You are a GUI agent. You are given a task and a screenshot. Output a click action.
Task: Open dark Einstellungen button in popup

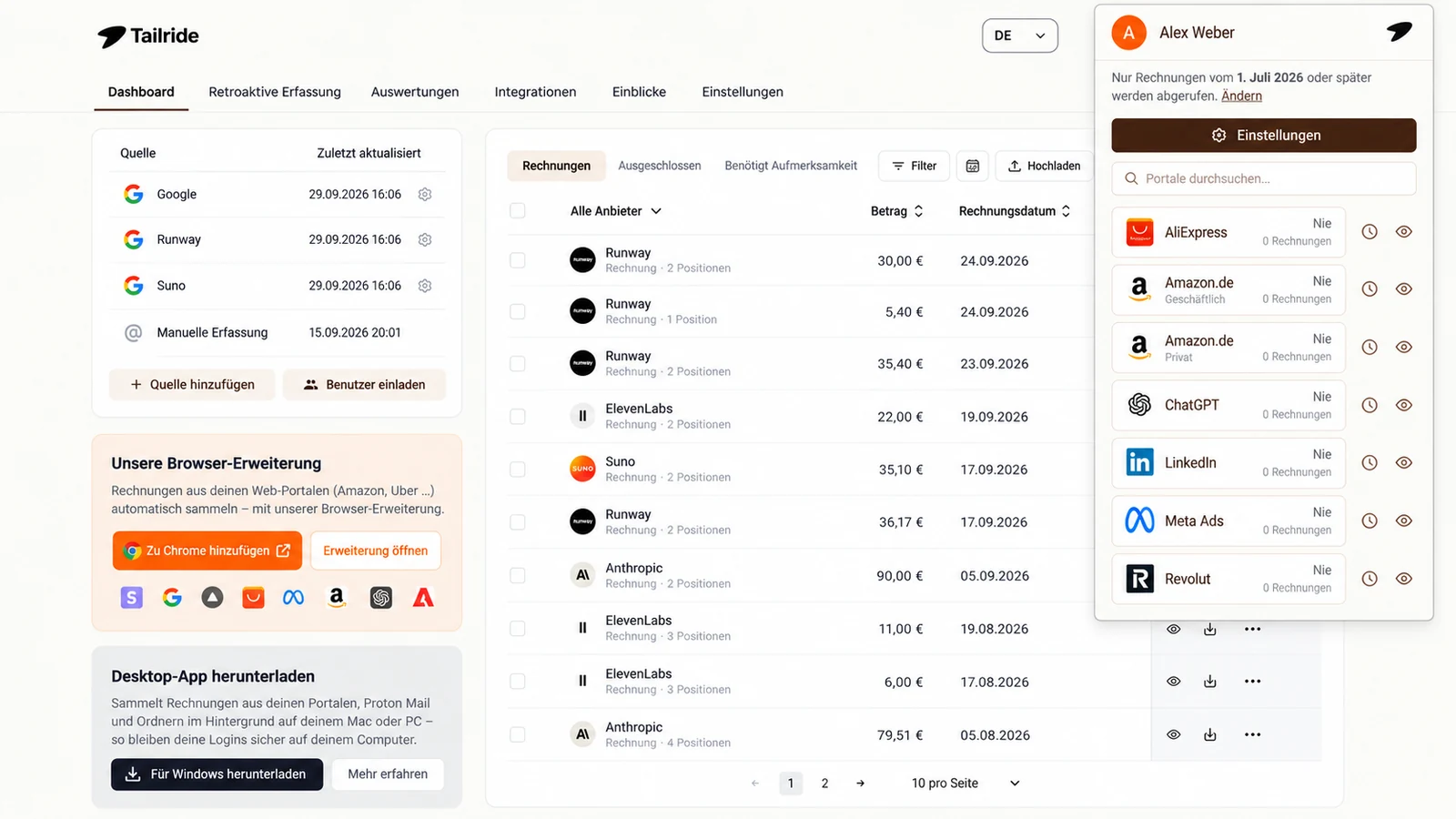(1264, 136)
